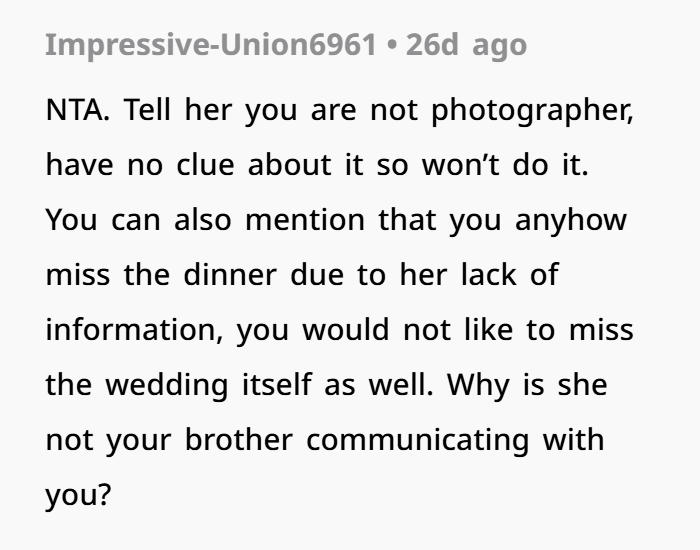Click the final "you?" ending the comment

tap(77, 494)
